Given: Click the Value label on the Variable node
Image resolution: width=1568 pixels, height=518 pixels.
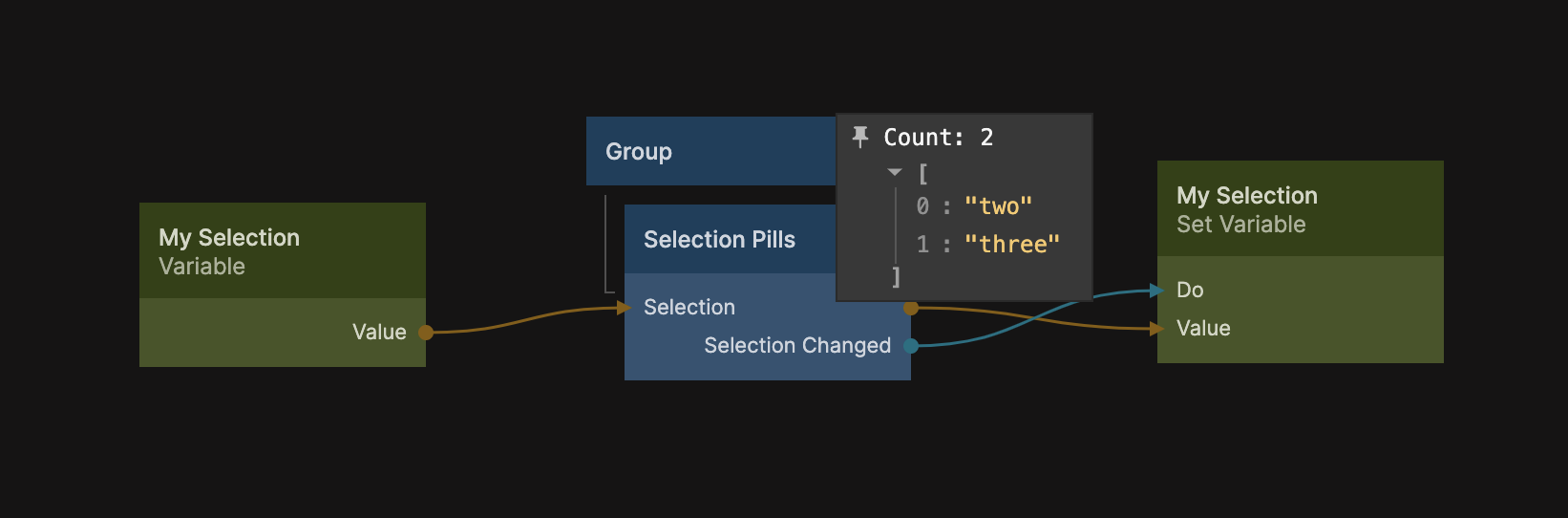Looking at the screenshot, I should pyautogui.click(x=379, y=333).
